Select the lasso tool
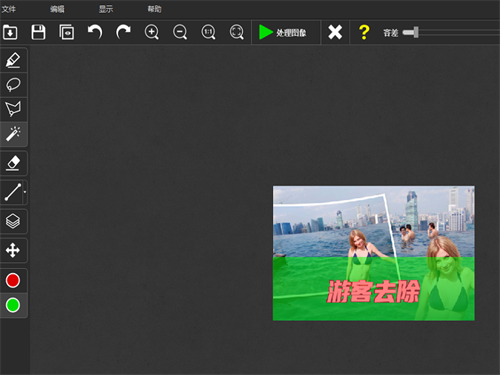Image resolution: width=500 pixels, height=375 pixels. pyautogui.click(x=13, y=85)
